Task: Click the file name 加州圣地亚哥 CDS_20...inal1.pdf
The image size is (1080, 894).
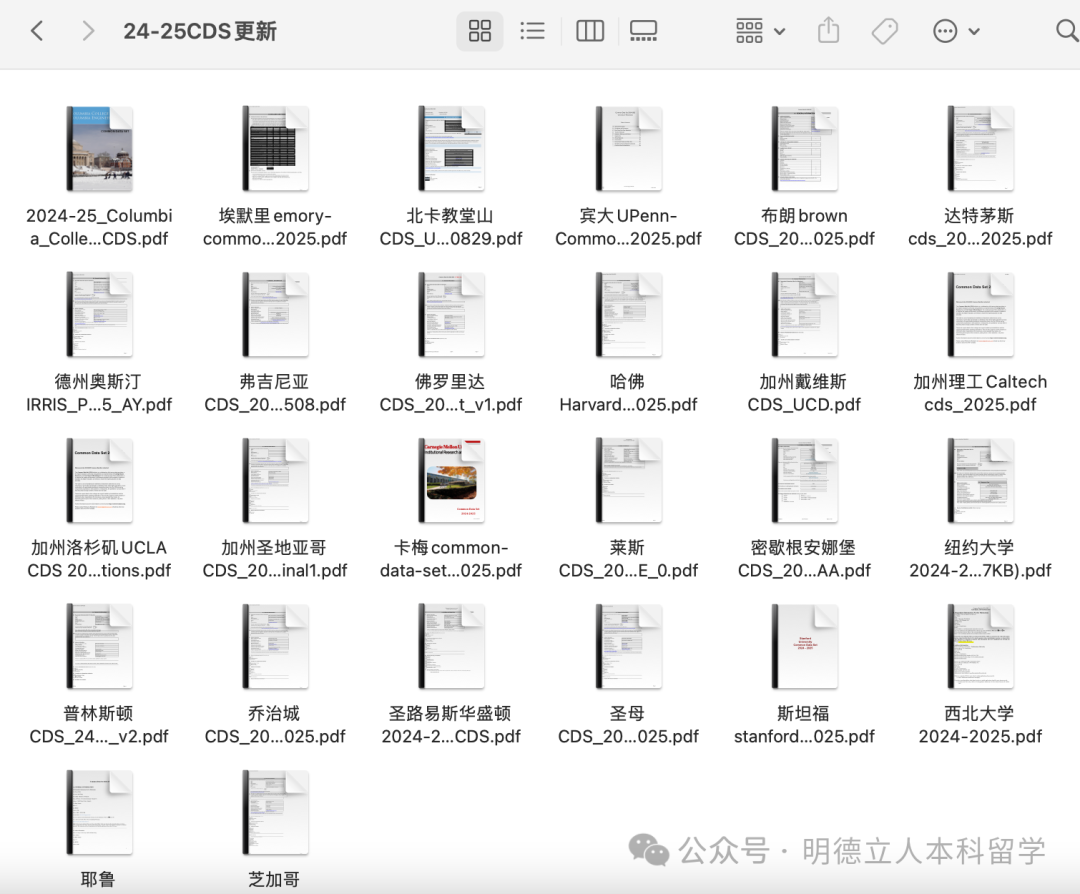Action: [275, 559]
